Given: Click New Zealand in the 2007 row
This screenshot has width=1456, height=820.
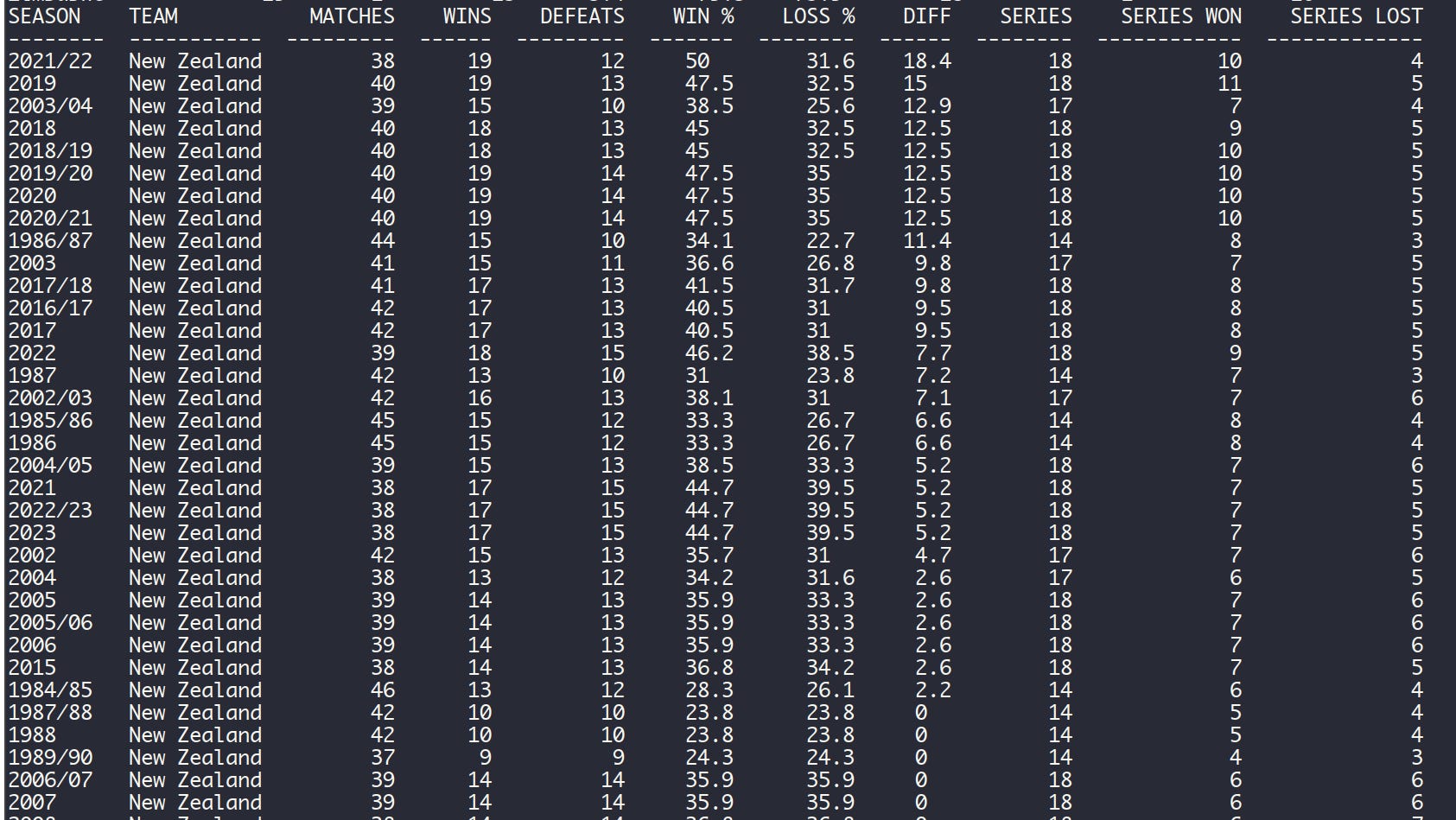Looking at the screenshot, I should (x=195, y=803).
